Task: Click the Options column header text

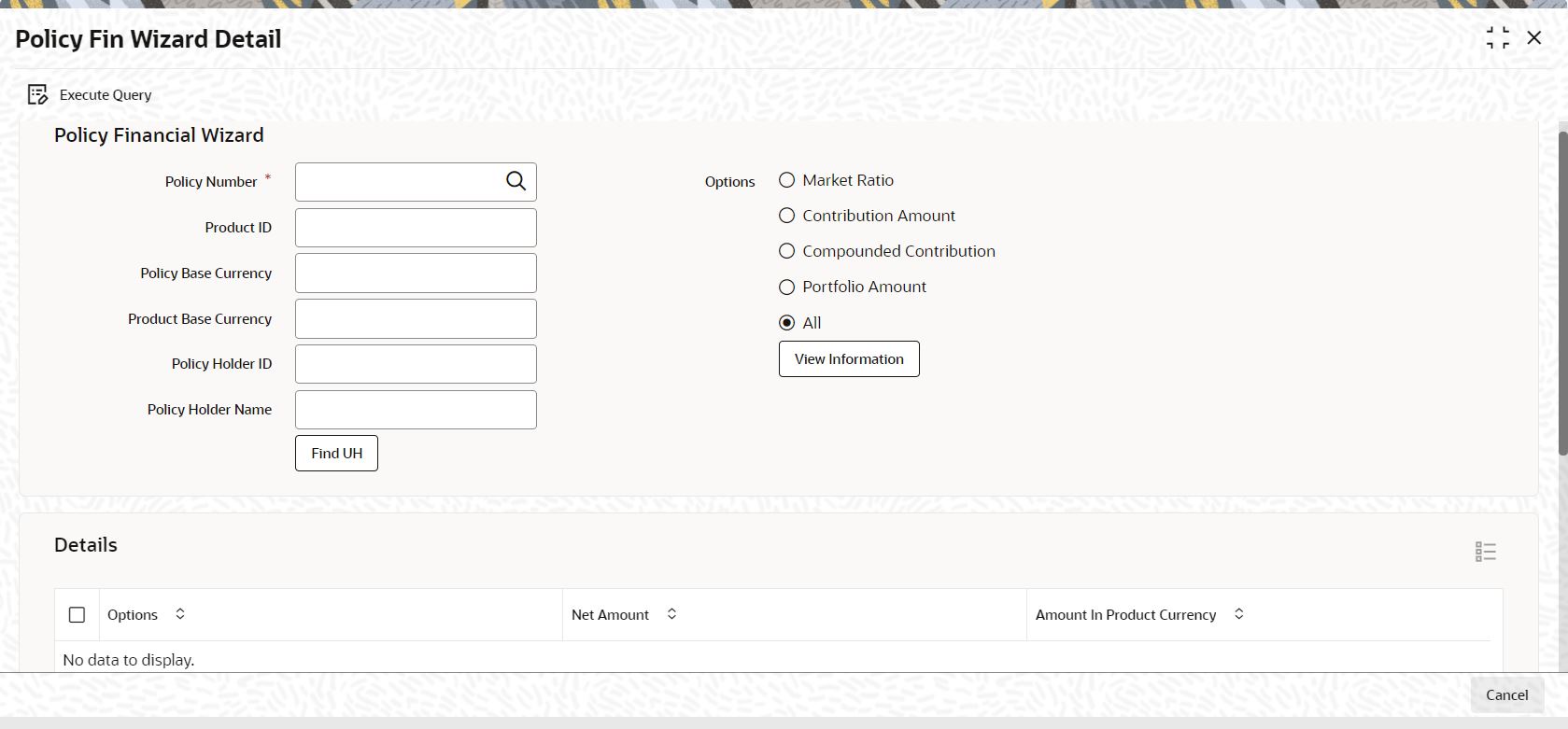Action: (x=133, y=615)
